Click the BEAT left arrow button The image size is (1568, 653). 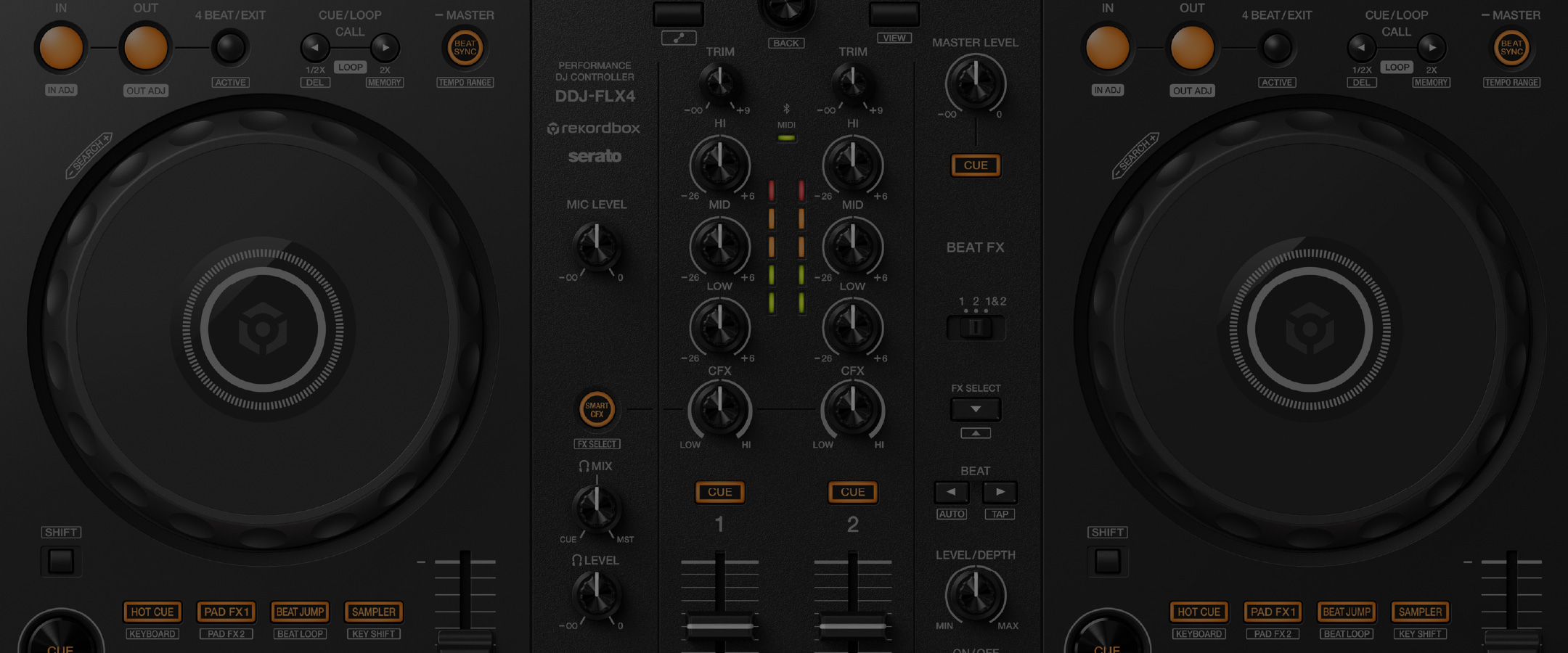pos(951,492)
